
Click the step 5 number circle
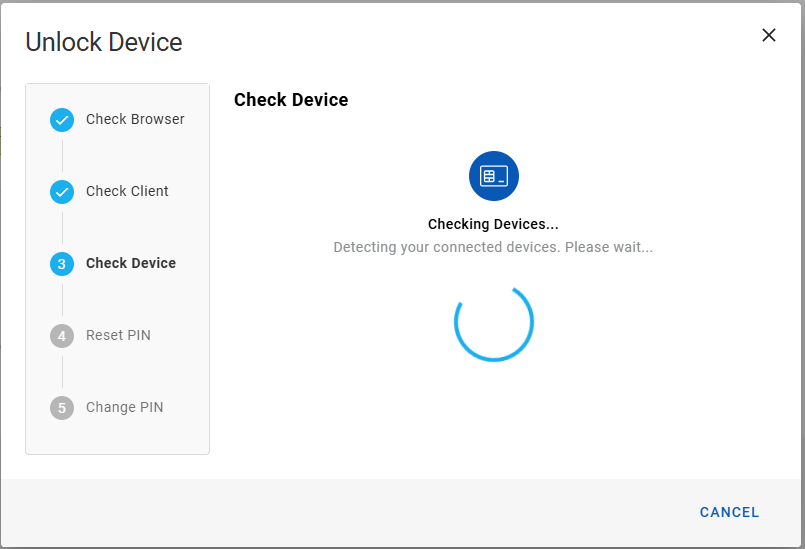pyautogui.click(x=62, y=408)
